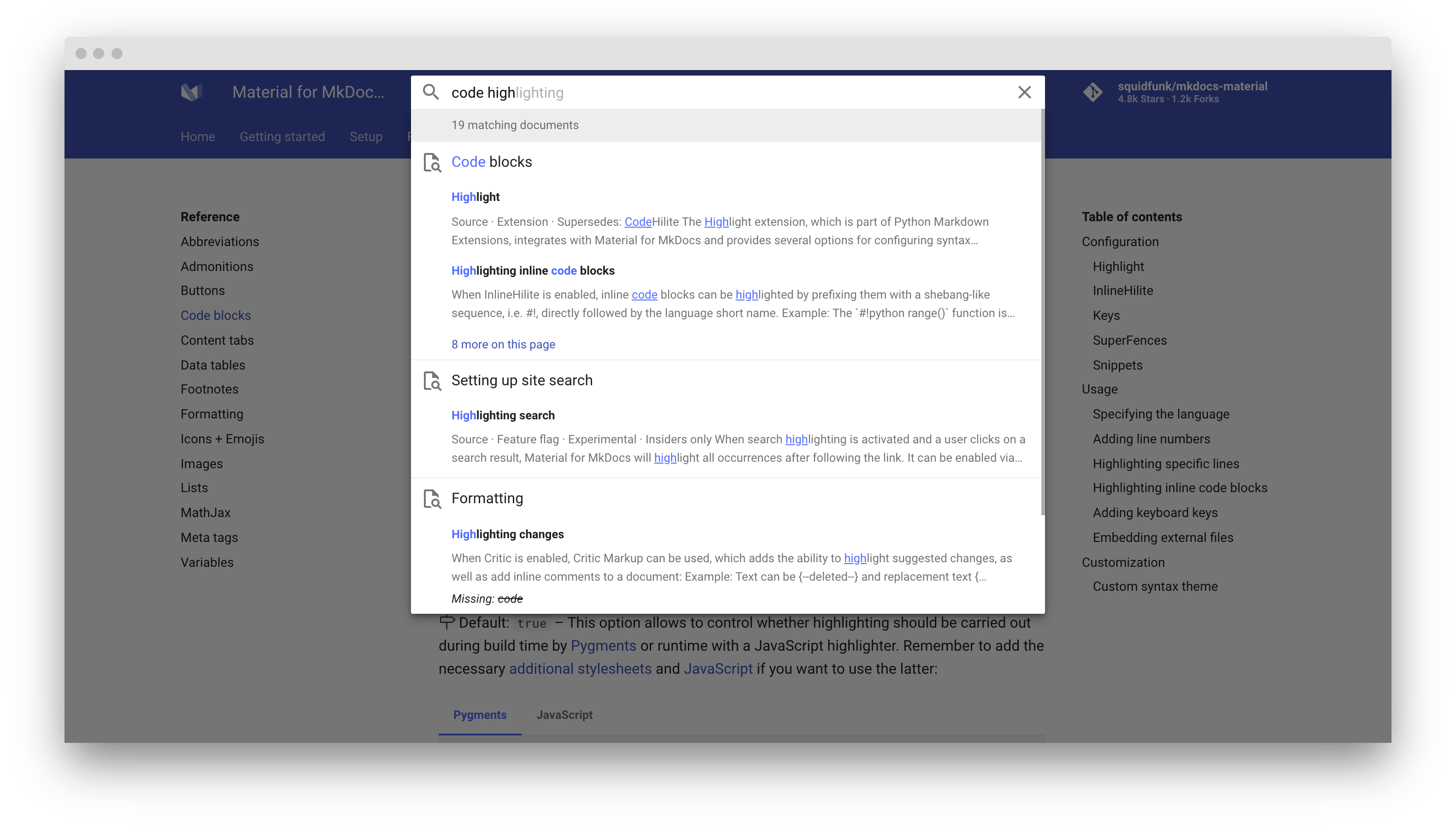Switch to the JavaScript tab
Image resolution: width=1456 pixels, height=835 pixels.
pos(564,715)
